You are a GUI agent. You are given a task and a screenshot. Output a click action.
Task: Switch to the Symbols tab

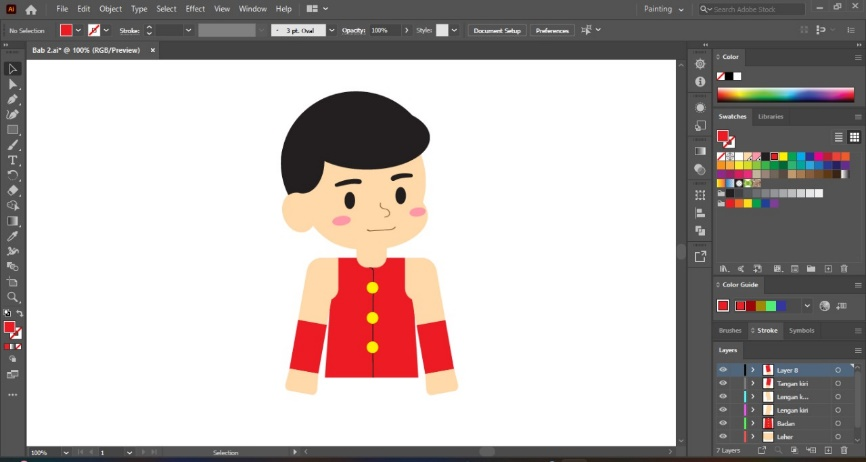[x=801, y=331]
